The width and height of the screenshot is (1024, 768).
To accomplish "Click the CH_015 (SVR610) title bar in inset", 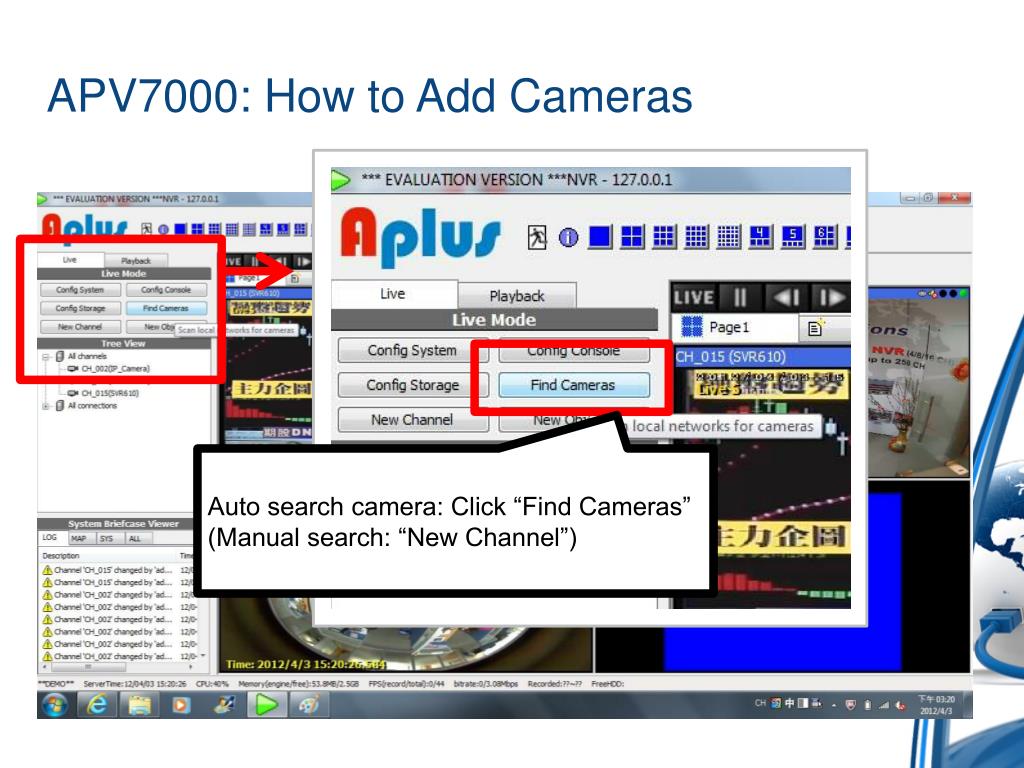I will click(761, 357).
